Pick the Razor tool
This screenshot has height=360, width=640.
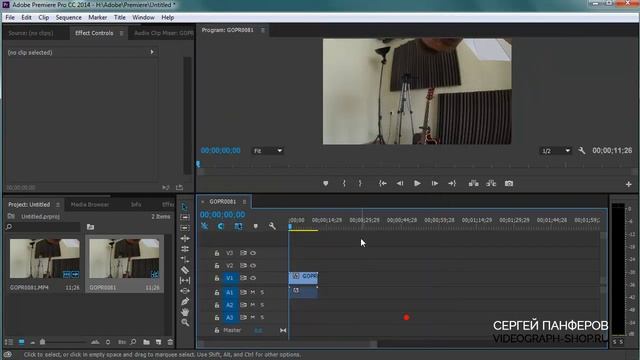(184, 270)
